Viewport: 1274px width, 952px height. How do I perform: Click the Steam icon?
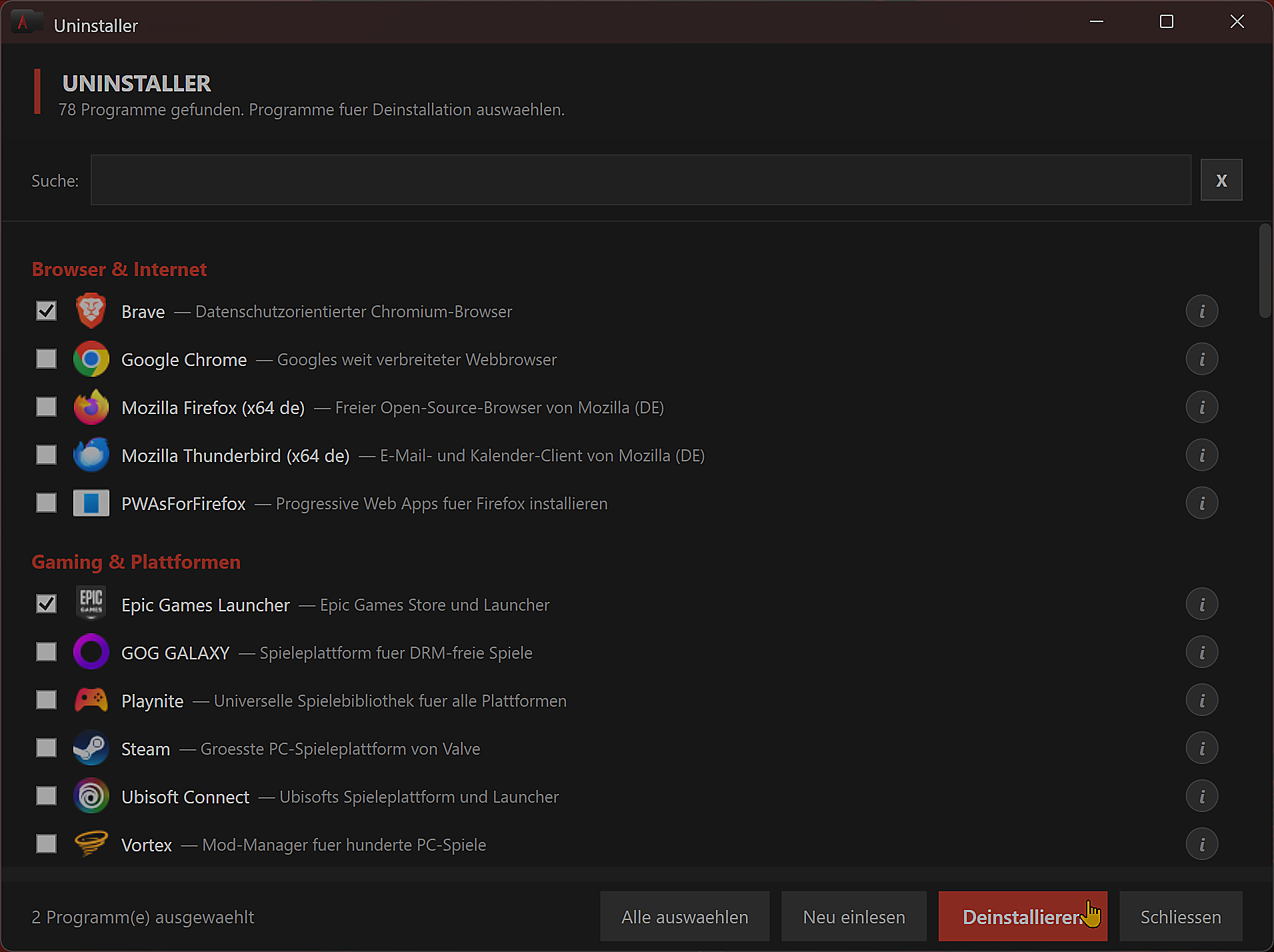[91, 748]
